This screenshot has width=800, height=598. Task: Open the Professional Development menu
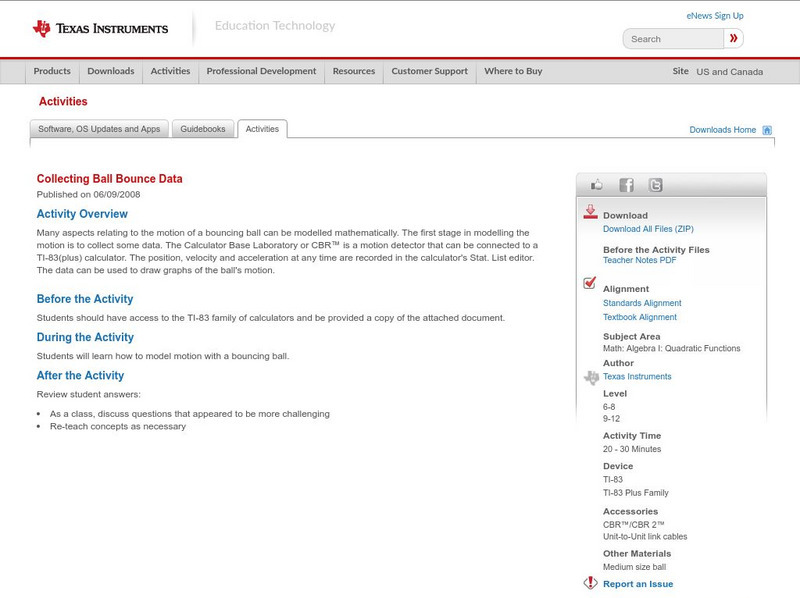coord(261,71)
